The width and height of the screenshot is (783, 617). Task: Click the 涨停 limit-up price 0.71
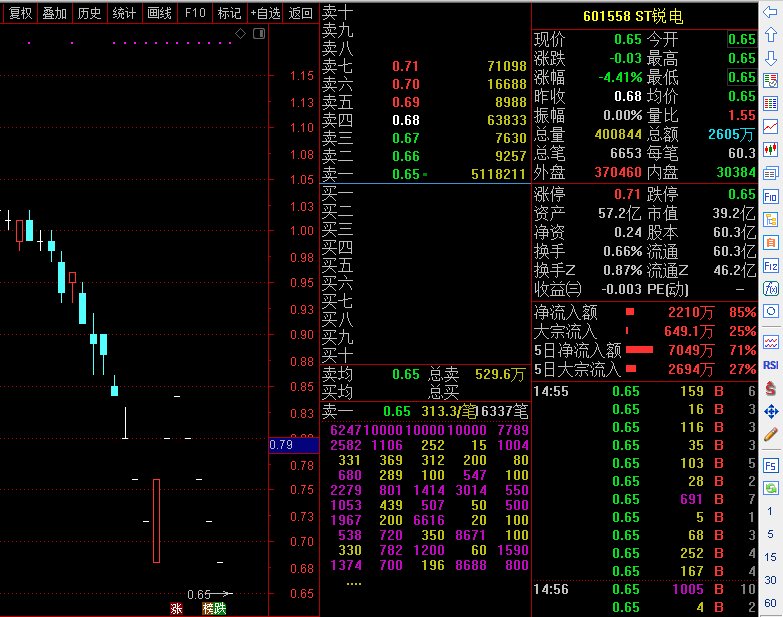click(627, 194)
